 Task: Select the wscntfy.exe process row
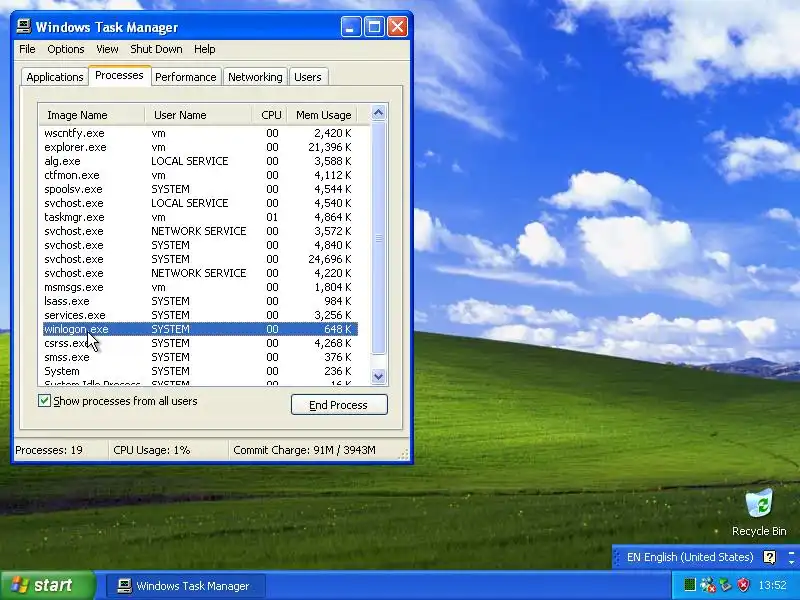click(x=201, y=133)
